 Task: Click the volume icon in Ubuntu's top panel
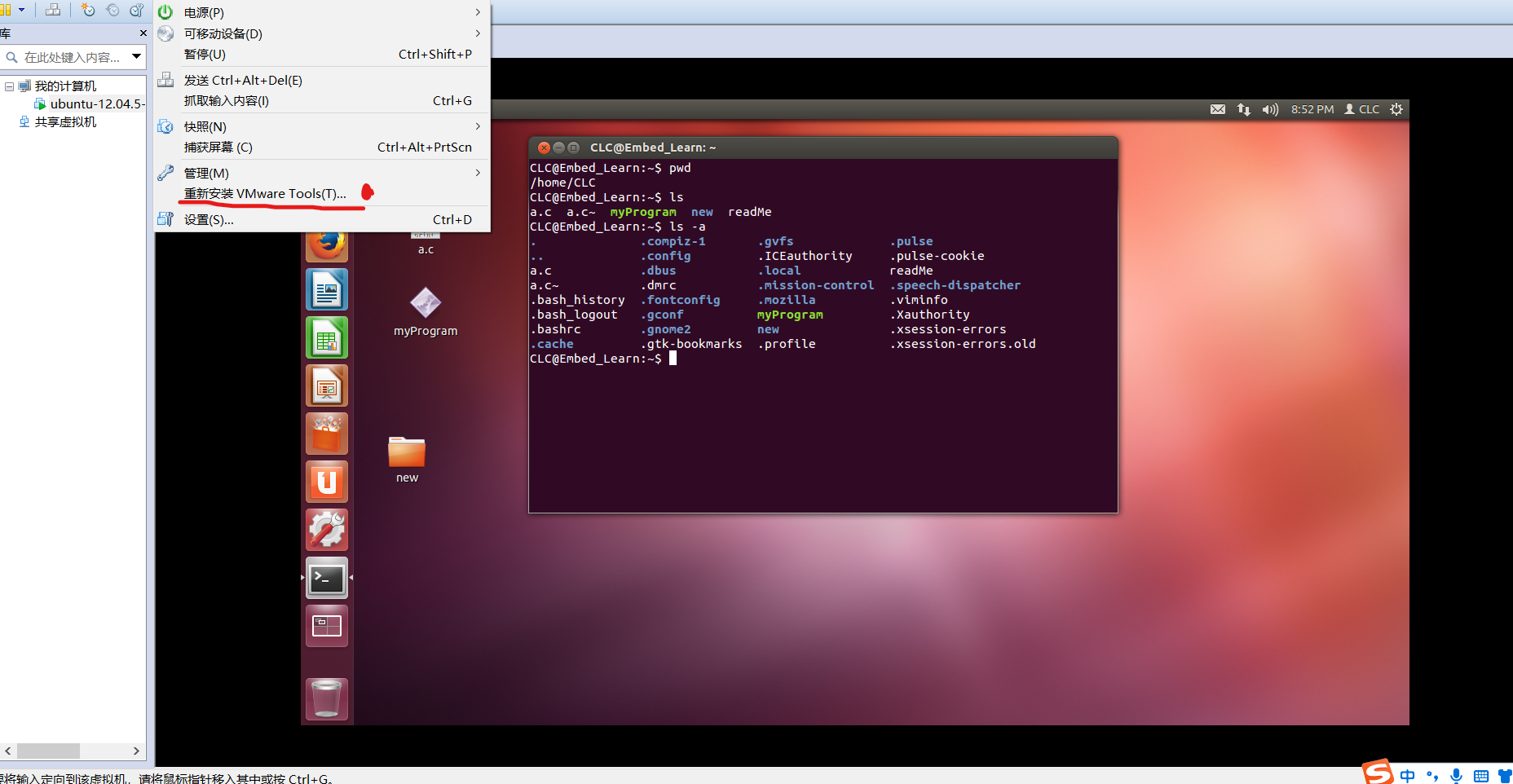tap(1270, 108)
